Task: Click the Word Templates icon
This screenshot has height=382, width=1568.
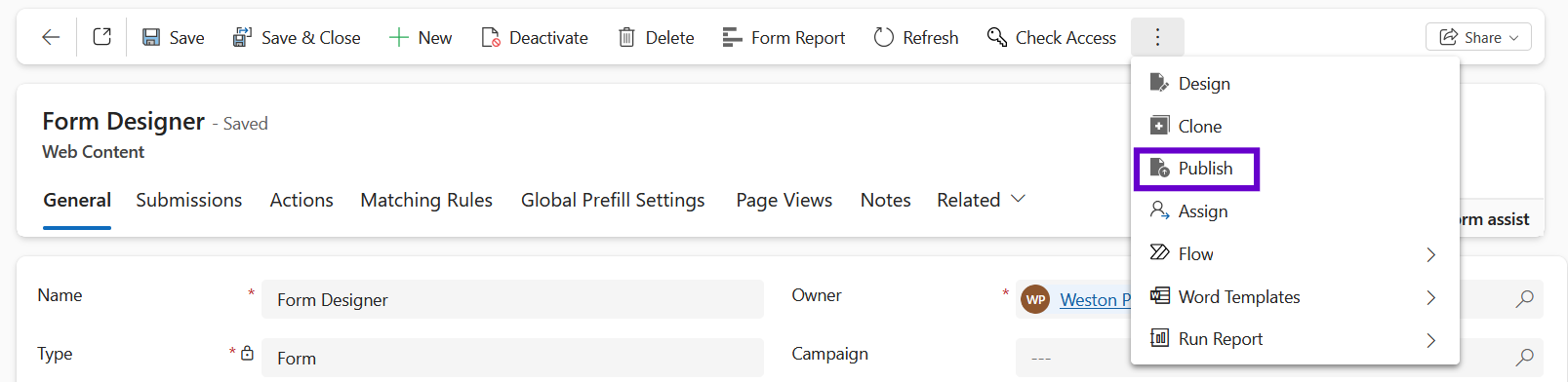Action: pos(1159,296)
